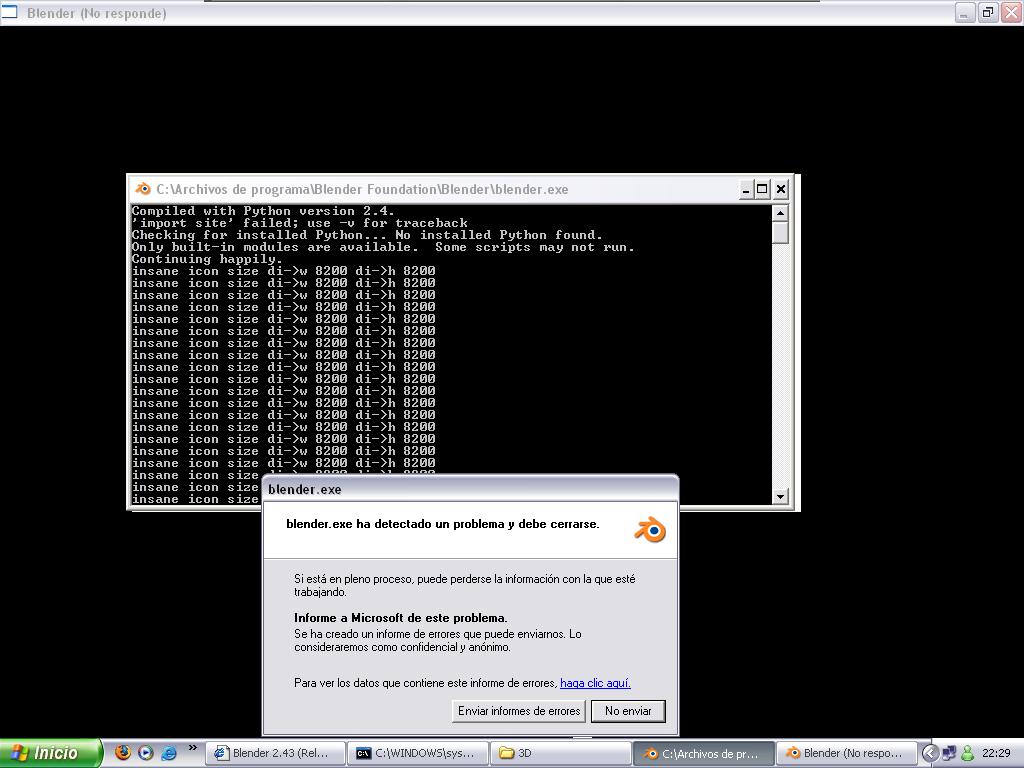The height and width of the screenshot is (768, 1024).
Task: Click 'Continuing happily.' console line
Action: [x=207, y=259]
